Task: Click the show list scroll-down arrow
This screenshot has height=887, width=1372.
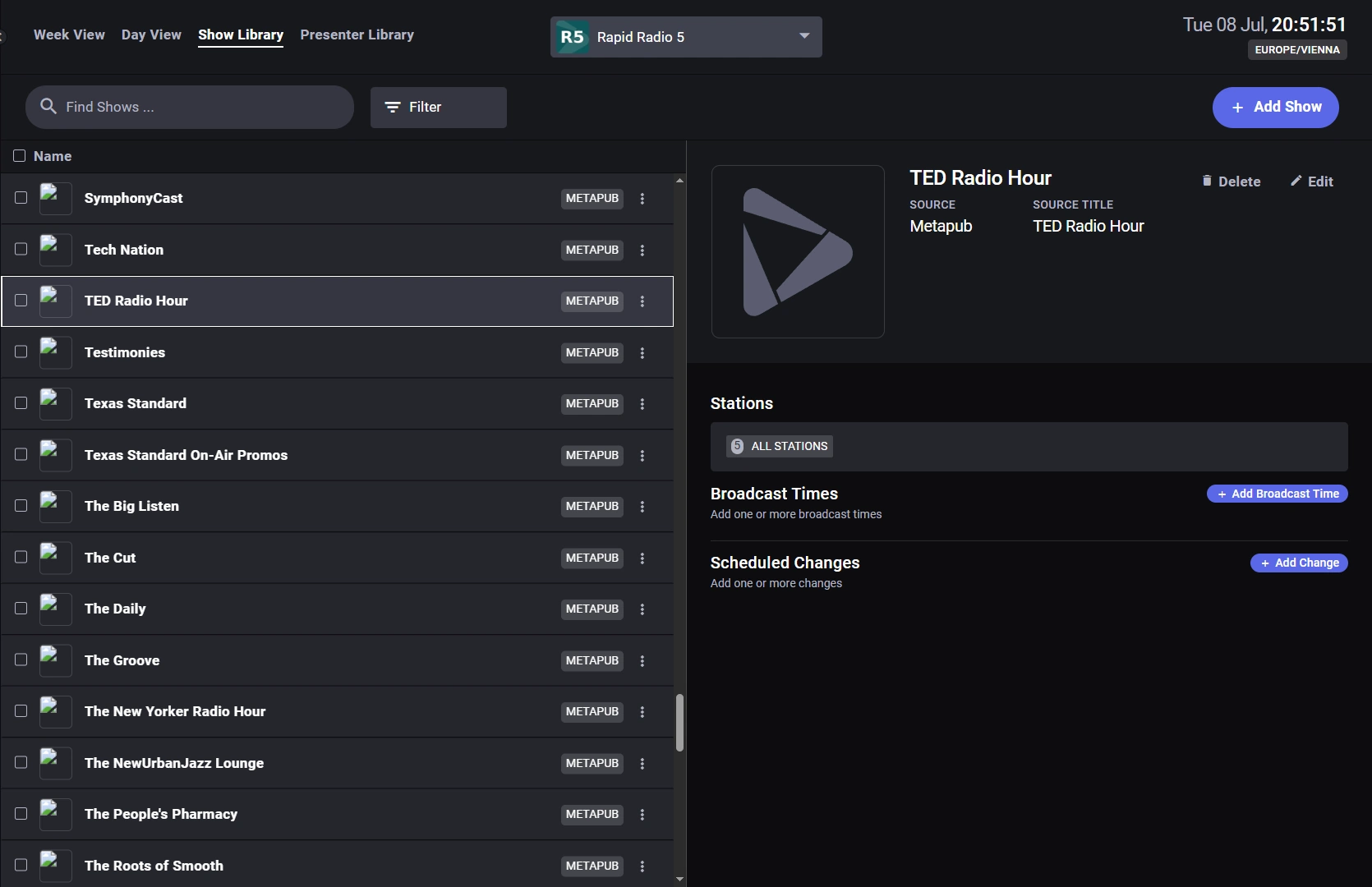Action: click(x=679, y=879)
